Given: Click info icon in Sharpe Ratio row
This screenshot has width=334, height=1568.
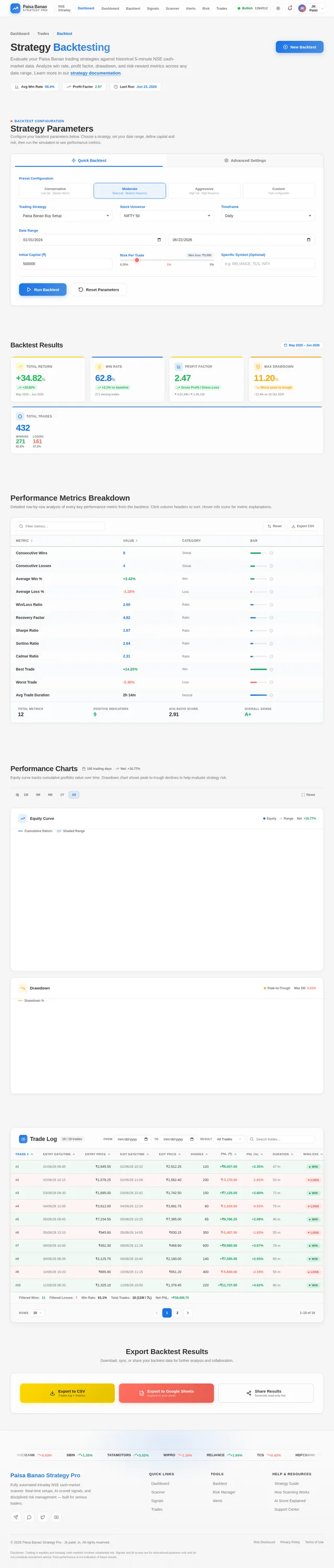Looking at the screenshot, I should tap(271, 631).
